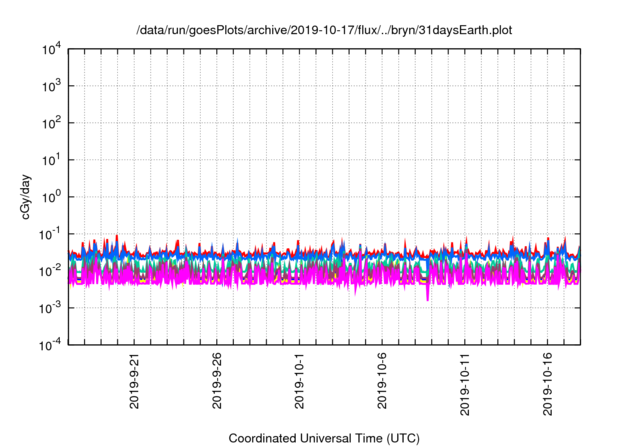
Task: Click the tallest red peak near 2019-9-21
Action: pos(117,236)
